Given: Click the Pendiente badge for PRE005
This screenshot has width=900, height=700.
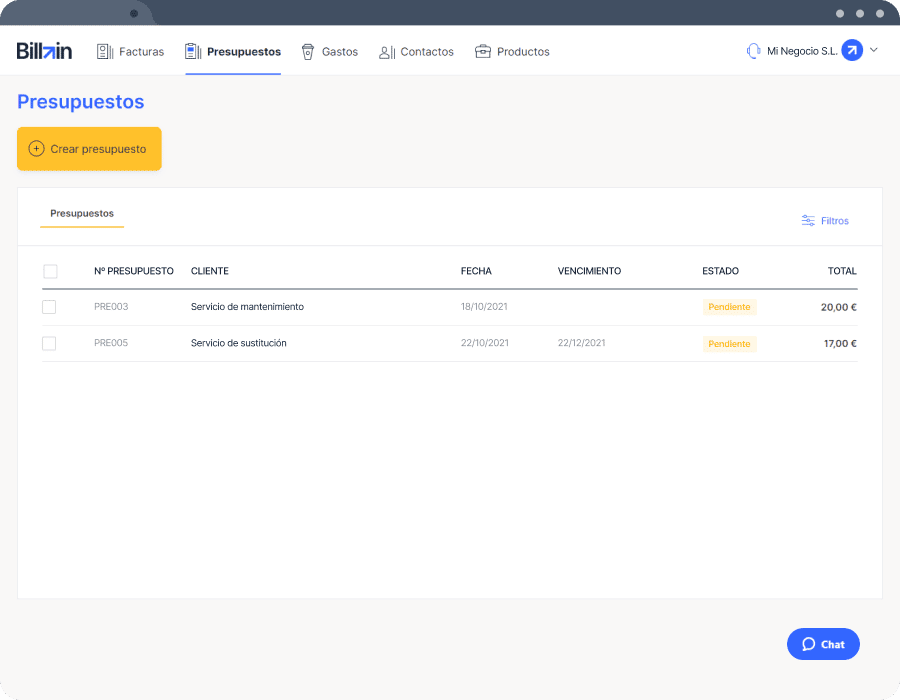Looking at the screenshot, I should click(x=730, y=344).
